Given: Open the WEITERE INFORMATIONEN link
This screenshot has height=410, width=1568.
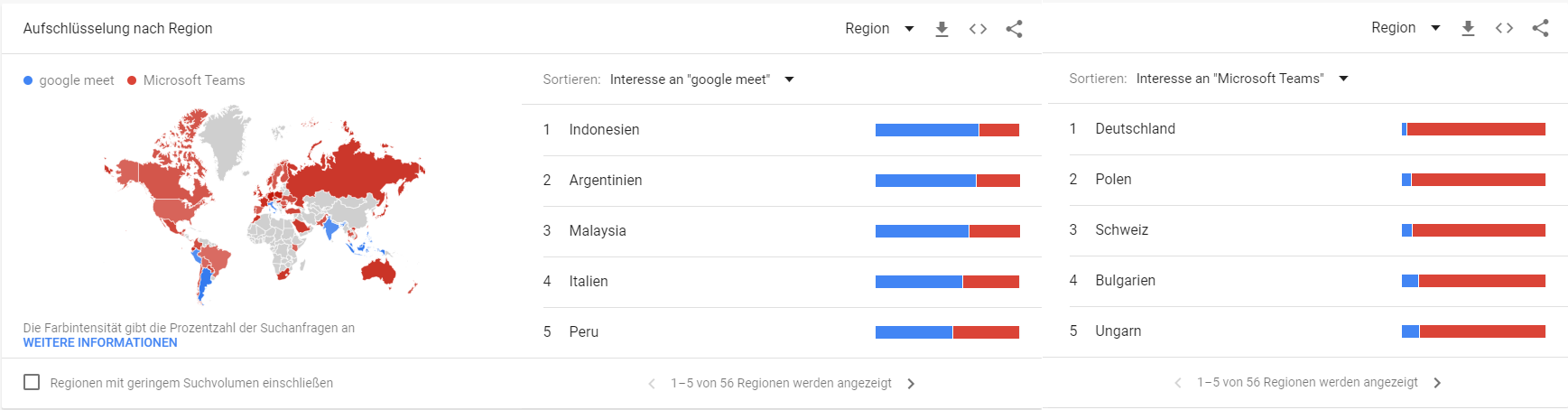Looking at the screenshot, I should (x=100, y=343).
